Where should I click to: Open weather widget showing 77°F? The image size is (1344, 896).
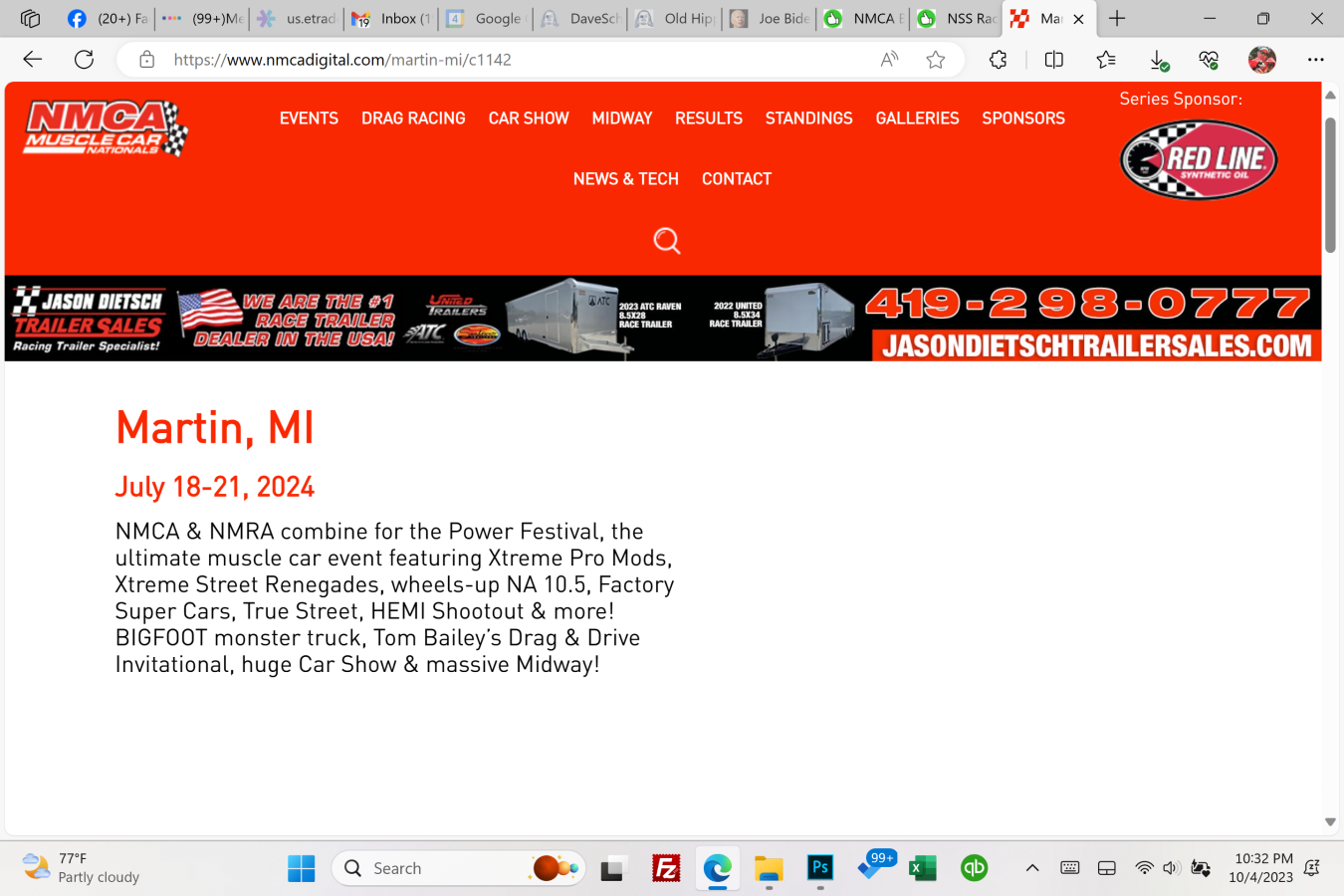82,868
